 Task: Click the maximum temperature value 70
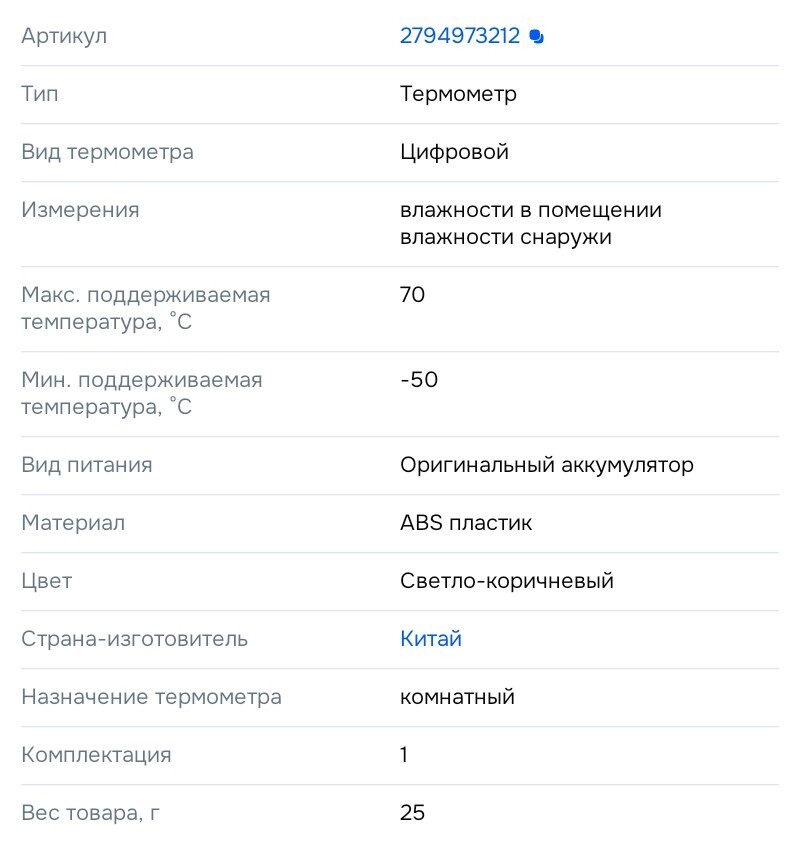pos(412,295)
